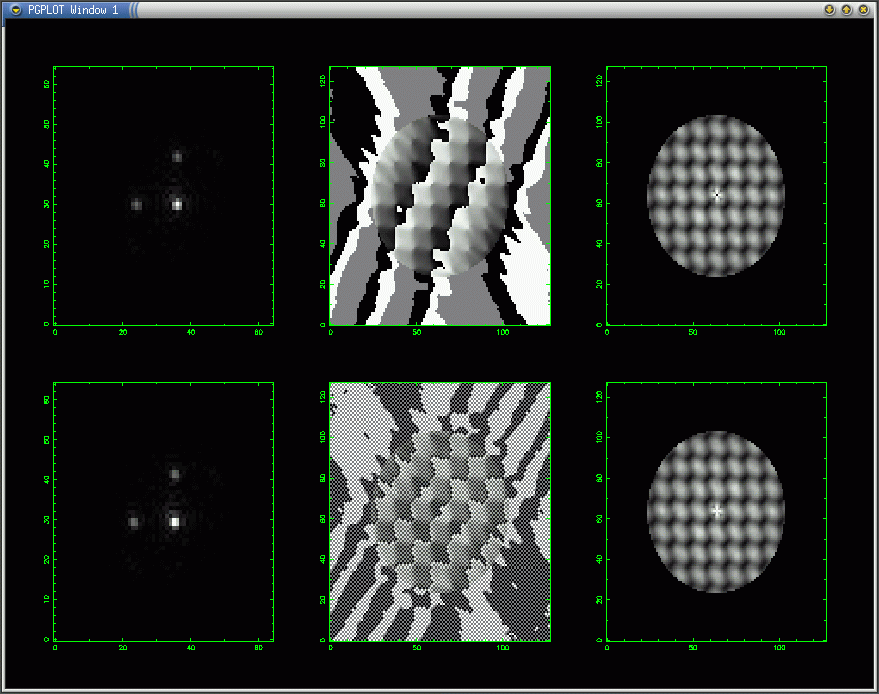
Task: Click the white cross marker in the bottom-right plot
Action: pyautogui.click(x=716, y=511)
